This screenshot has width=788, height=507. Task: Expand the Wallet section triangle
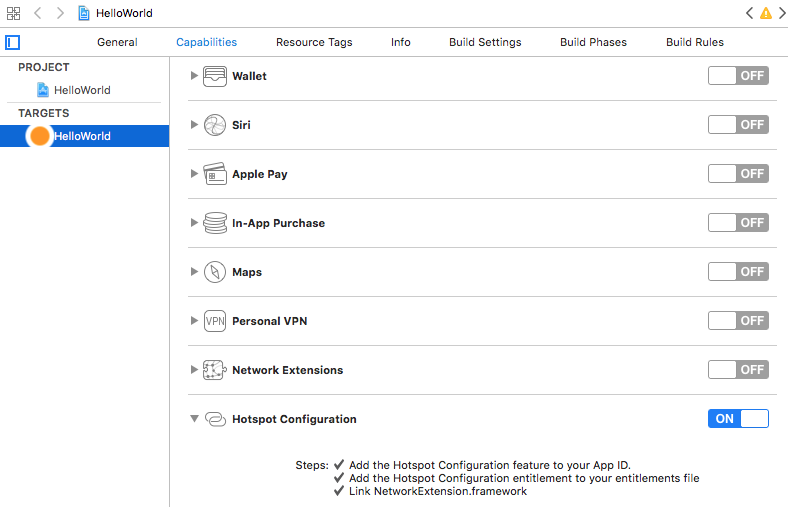pos(194,76)
